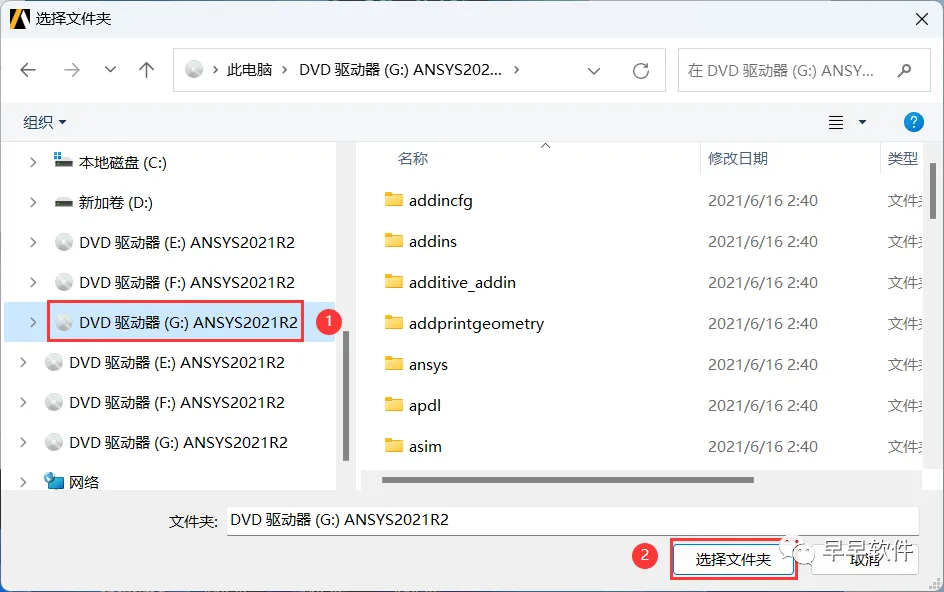Select highlighted DVD 驱动器 (G:) ANSYS2021R2
The width and height of the screenshot is (944, 592).
point(188,322)
